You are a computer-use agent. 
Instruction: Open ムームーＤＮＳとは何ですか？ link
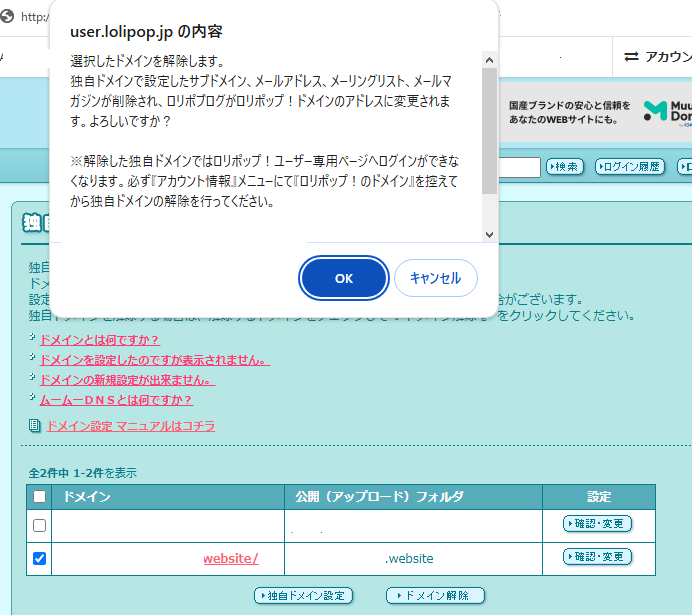click(116, 400)
